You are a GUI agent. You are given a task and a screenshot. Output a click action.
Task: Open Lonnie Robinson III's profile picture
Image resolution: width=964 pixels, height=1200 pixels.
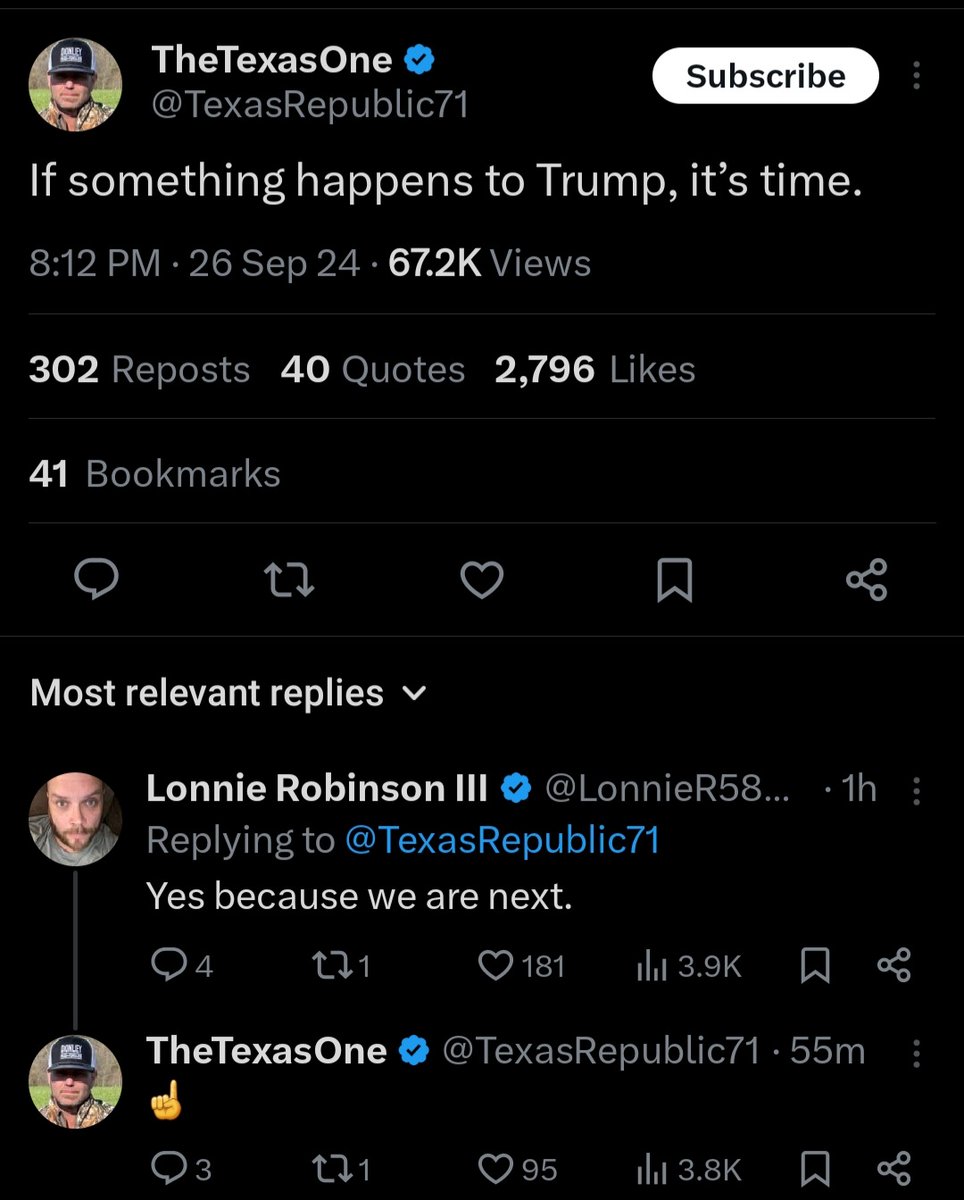(x=75, y=818)
